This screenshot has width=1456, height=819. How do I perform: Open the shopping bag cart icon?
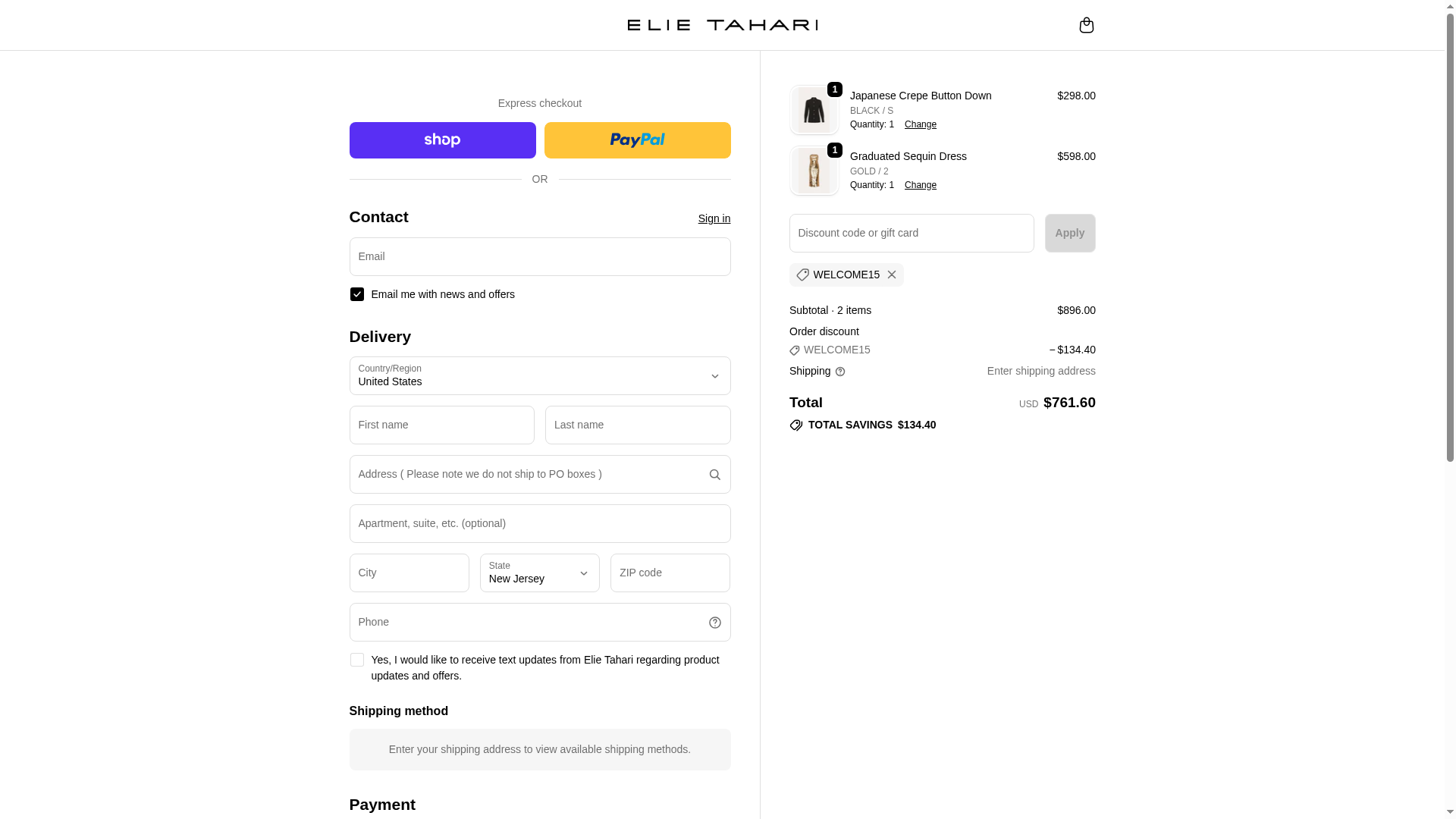1086,25
